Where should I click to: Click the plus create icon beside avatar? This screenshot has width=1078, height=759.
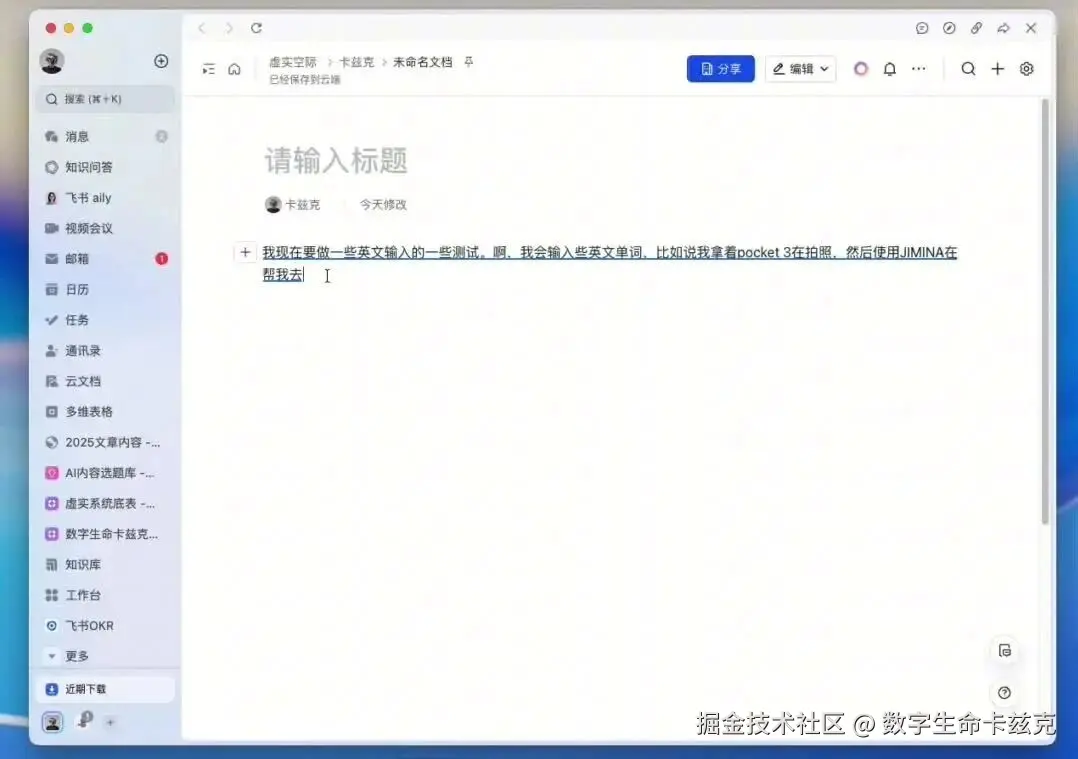click(x=161, y=61)
